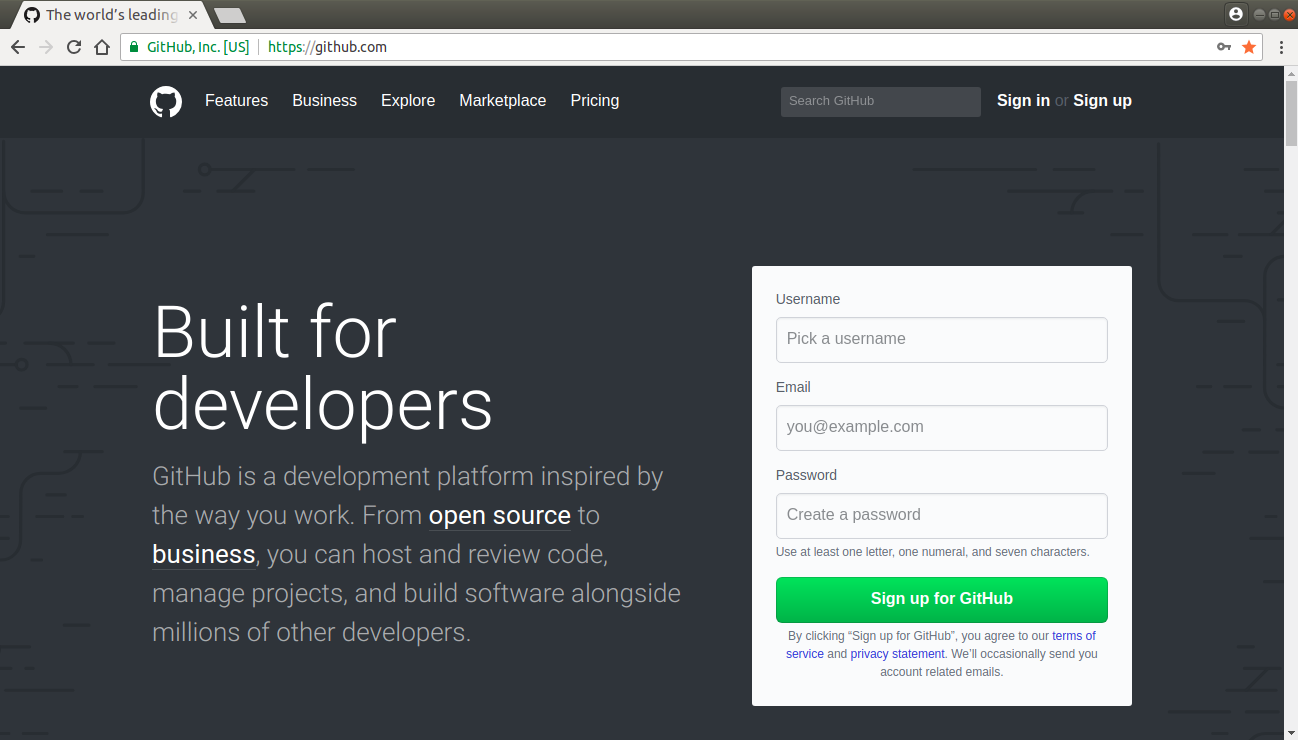Click the 'Username' field label
Screen dimensions: 1298x740
point(808,299)
